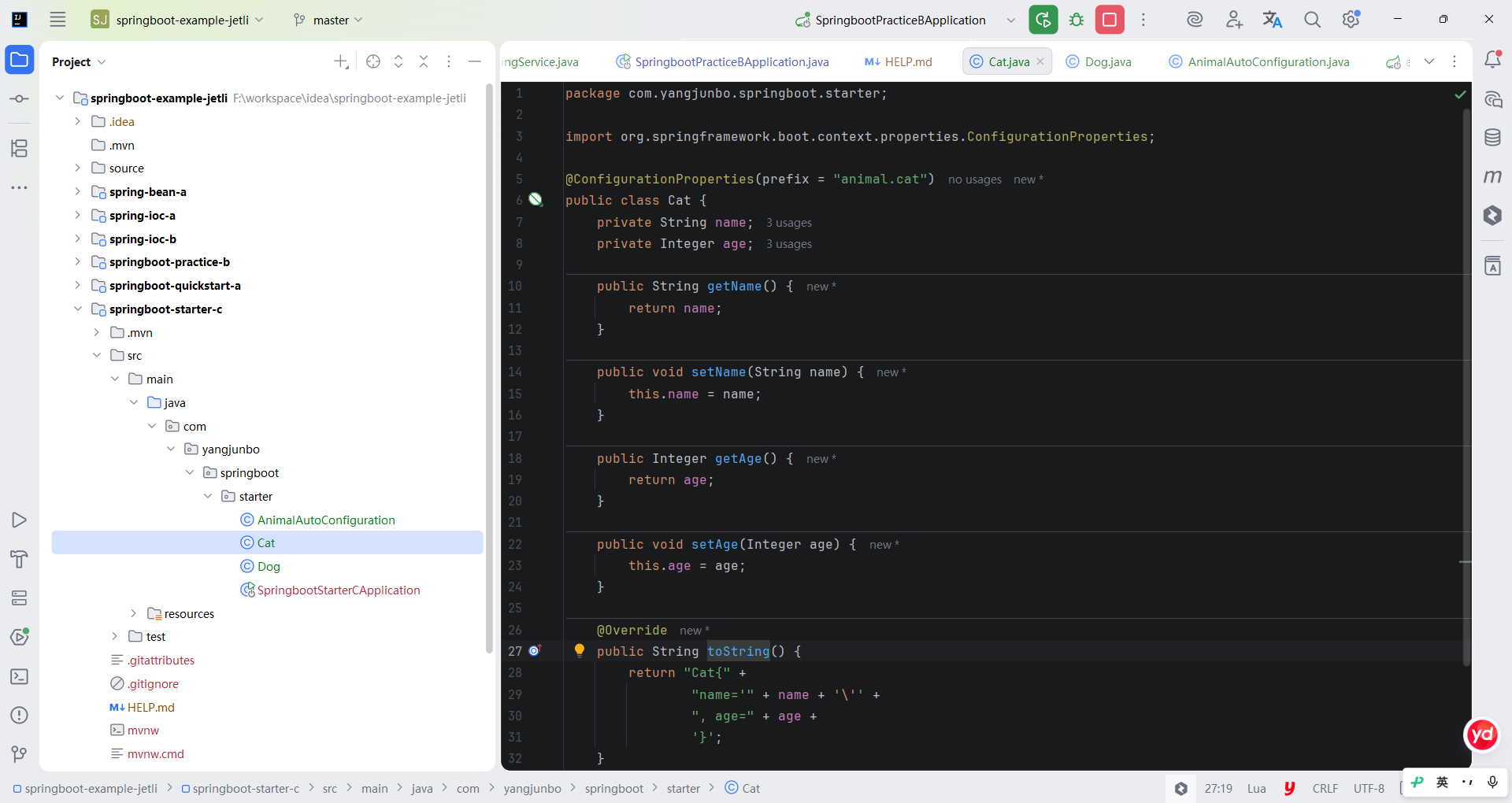Click the no usages hint on Cat
This screenshot has width=1512, height=803.
click(975, 179)
